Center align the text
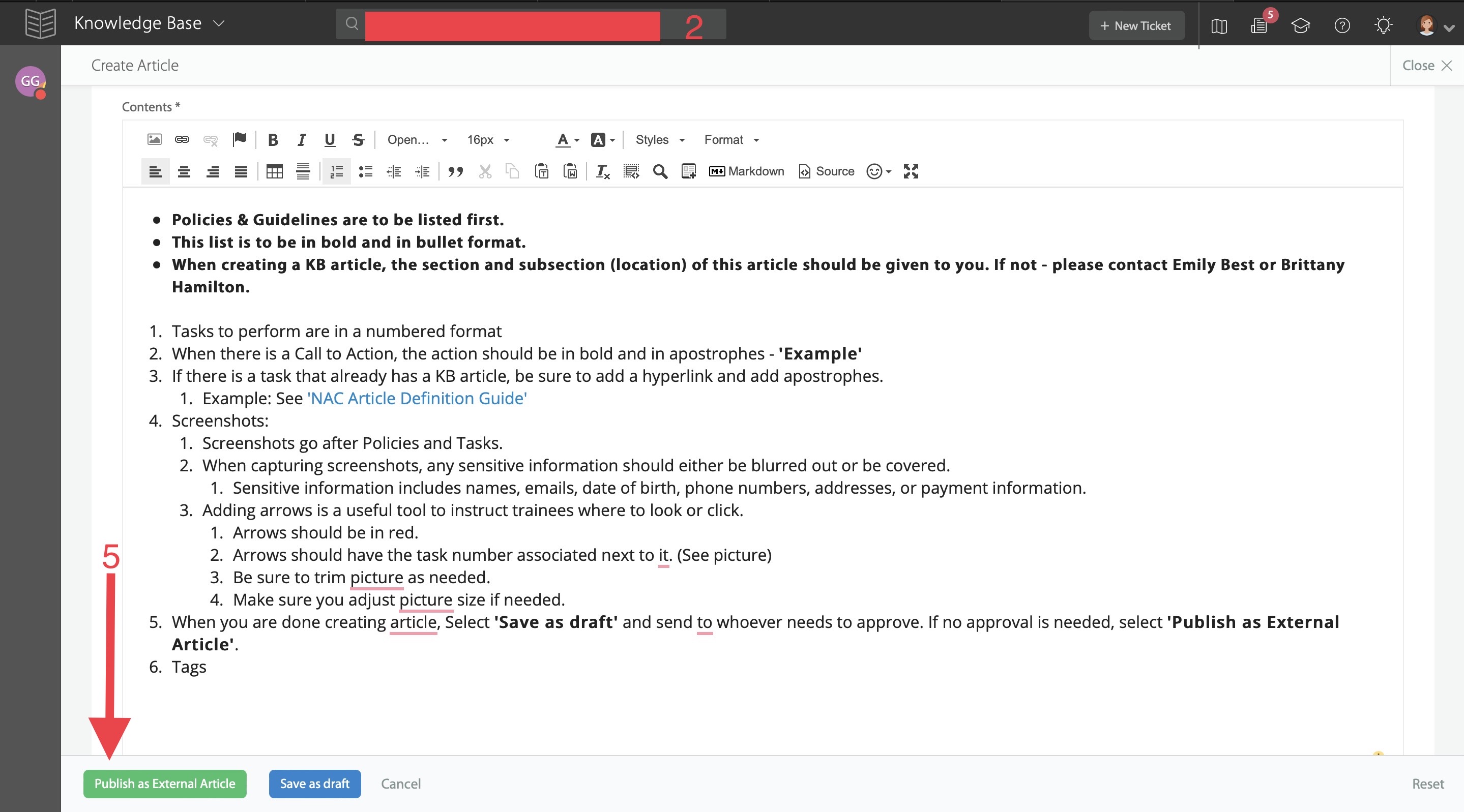The height and width of the screenshot is (812, 1464). (x=184, y=172)
